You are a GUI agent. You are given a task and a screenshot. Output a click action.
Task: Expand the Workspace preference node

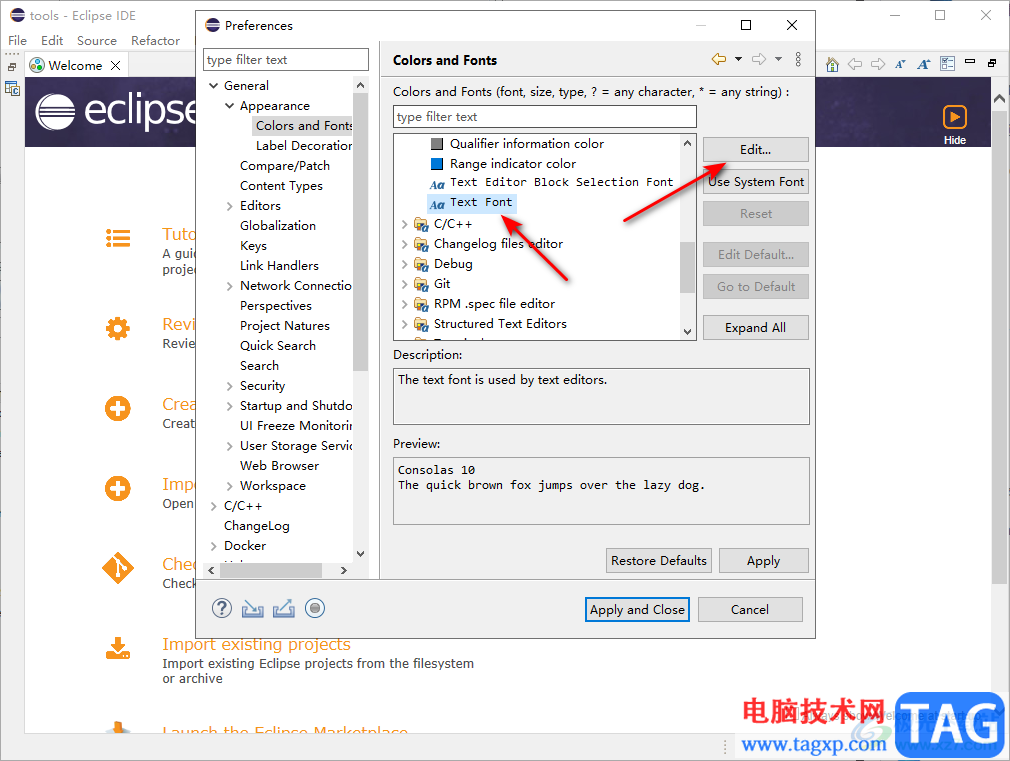coord(229,485)
